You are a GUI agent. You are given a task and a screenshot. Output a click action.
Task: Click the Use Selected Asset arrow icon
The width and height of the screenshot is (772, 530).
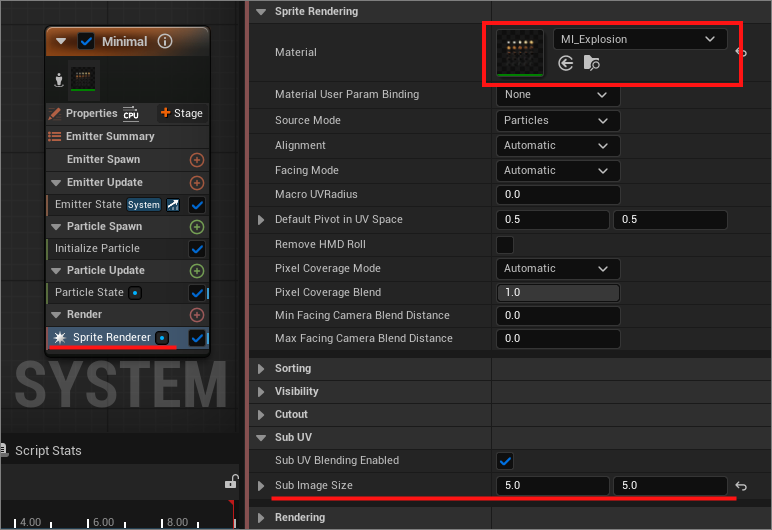[566, 64]
